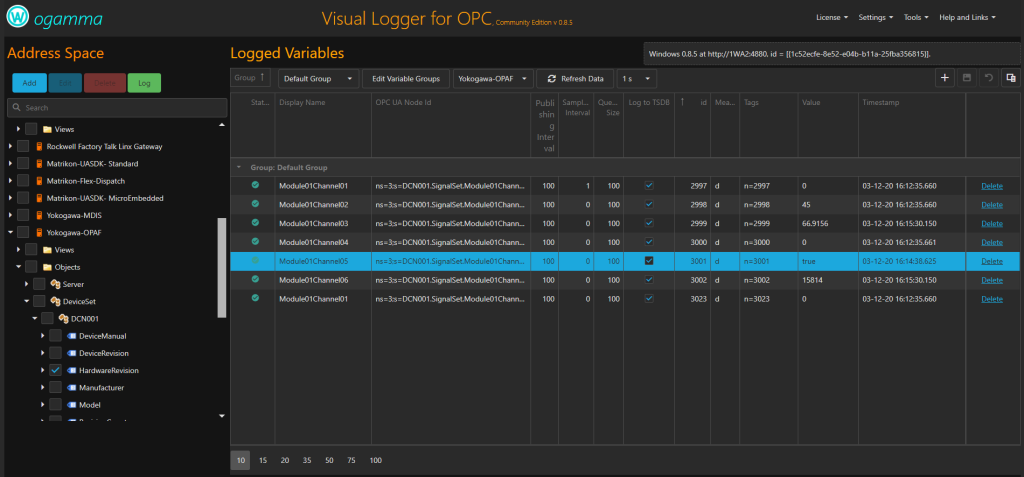Click the plus icon to add variable
The height and width of the screenshot is (477, 1024).
click(x=945, y=78)
